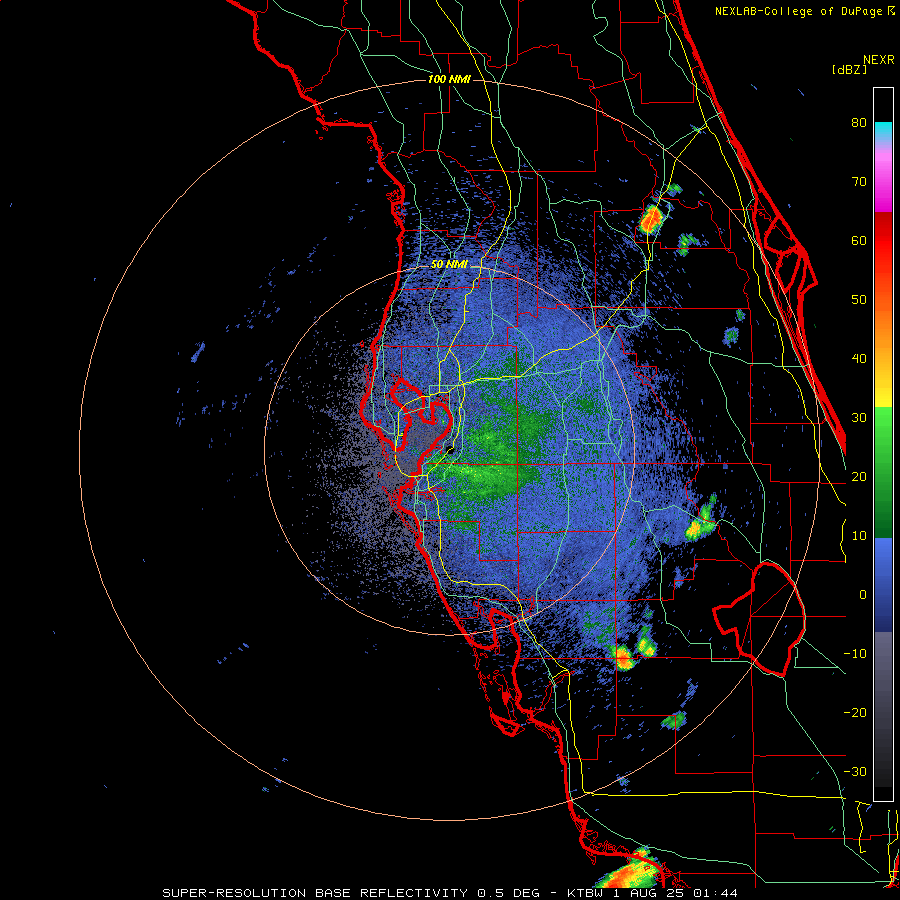The width and height of the screenshot is (900, 900).
Task: Click the -10 value on dBZ scale
Action: click(x=855, y=654)
